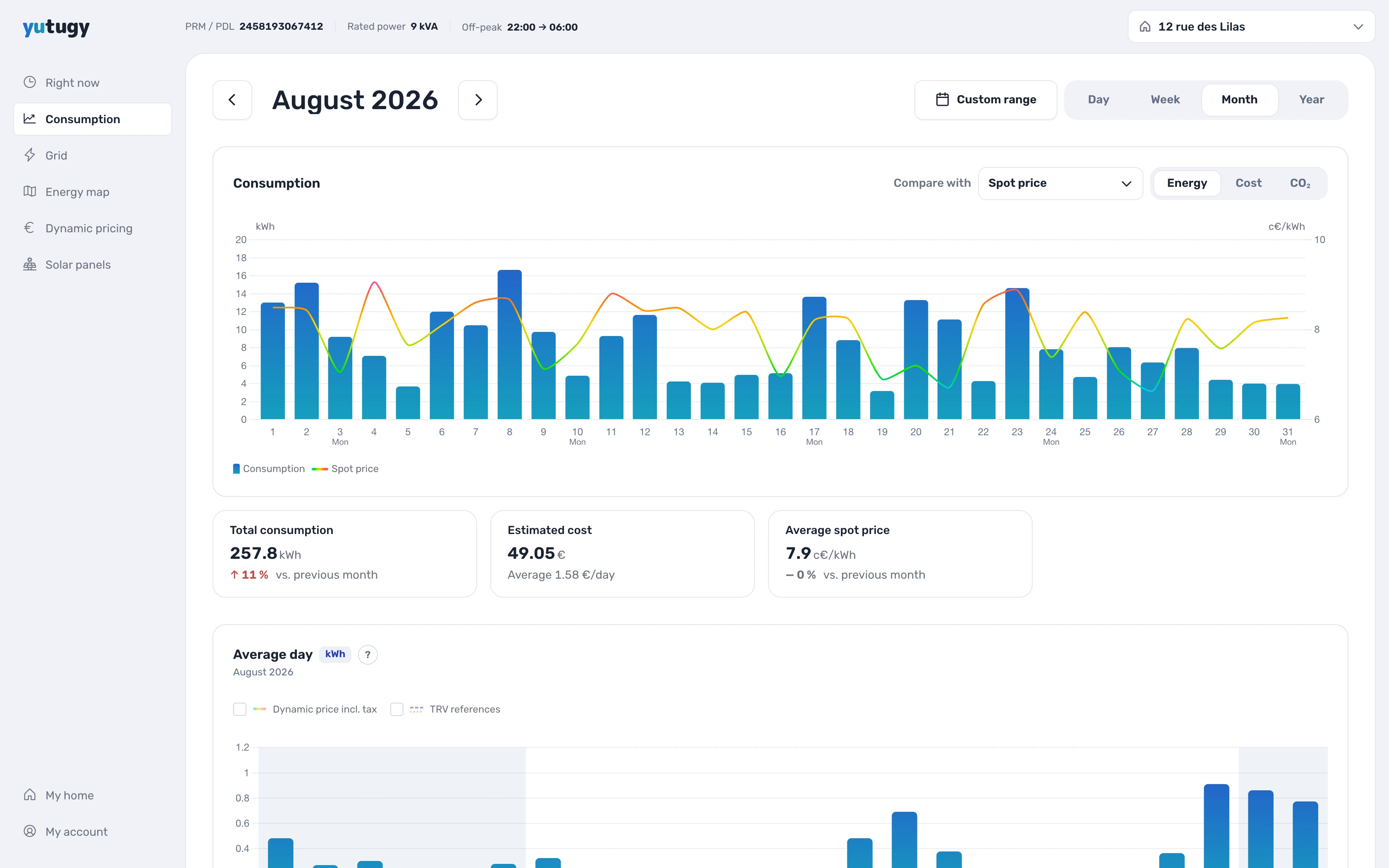Screen dimensions: 1389x868
Task: Go to next month with right arrow
Action: point(478,100)
